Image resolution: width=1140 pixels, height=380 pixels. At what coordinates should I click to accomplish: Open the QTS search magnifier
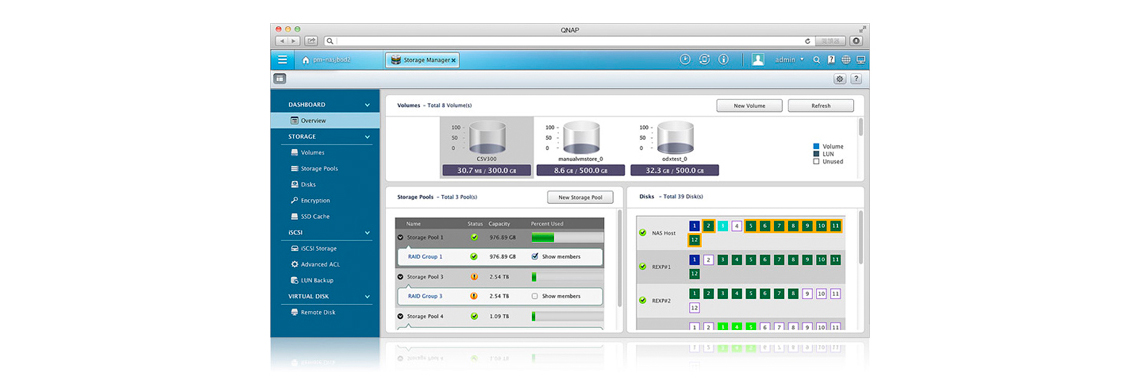coord(816,60)
